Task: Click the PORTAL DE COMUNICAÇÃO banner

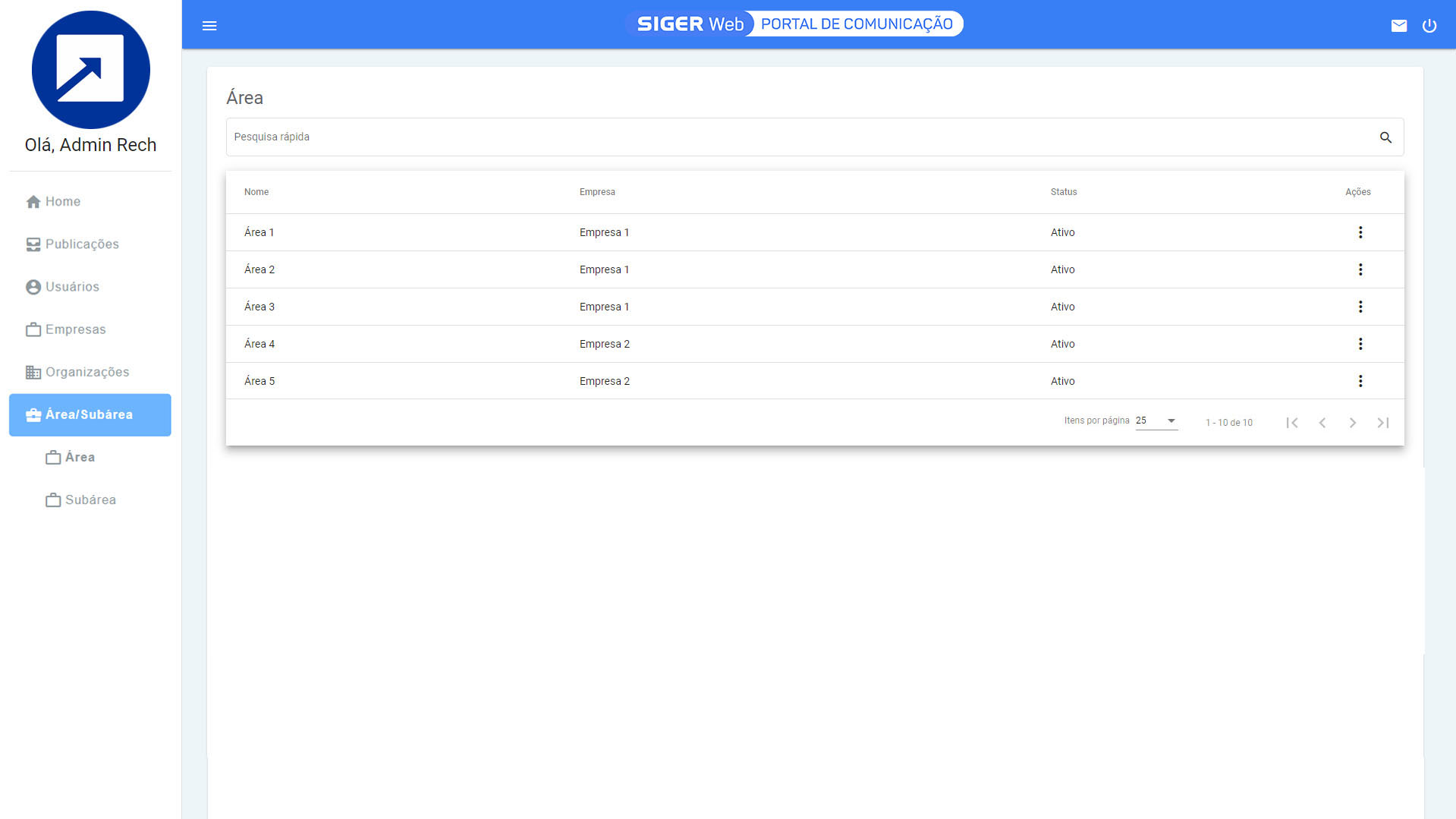Action: click(855, 24)
